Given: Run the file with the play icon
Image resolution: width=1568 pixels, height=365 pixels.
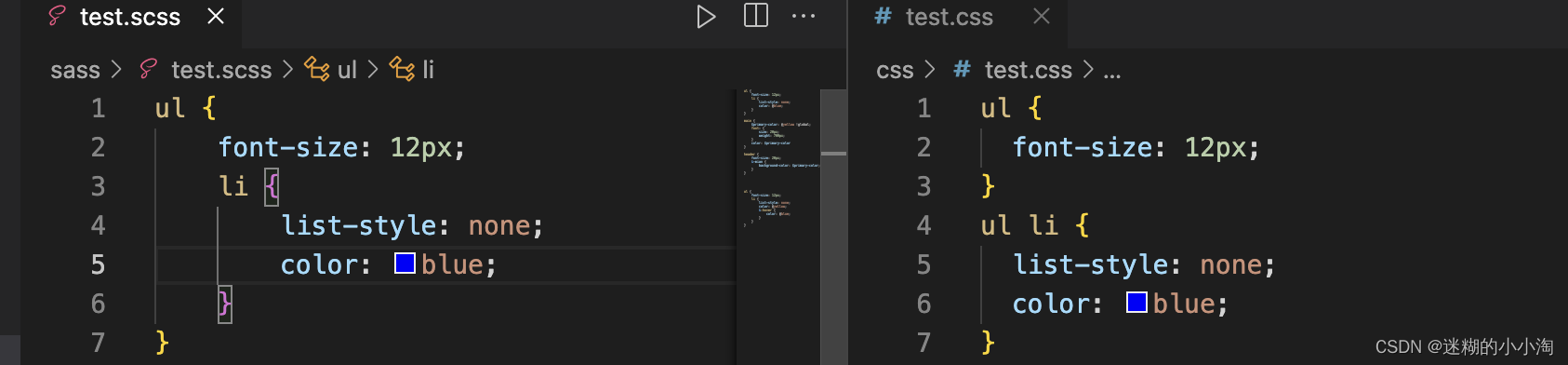Looking at the screenshot, I should (706, 17).
